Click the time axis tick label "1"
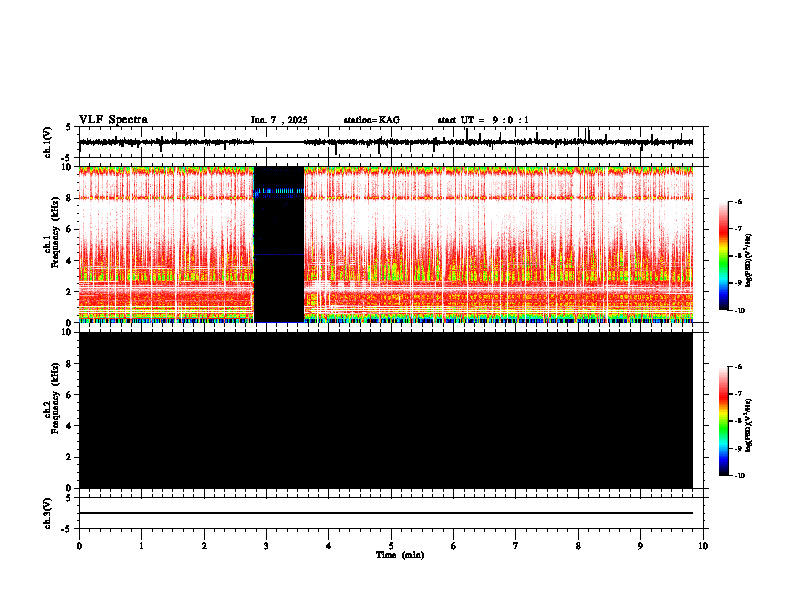 pos(141,546)
